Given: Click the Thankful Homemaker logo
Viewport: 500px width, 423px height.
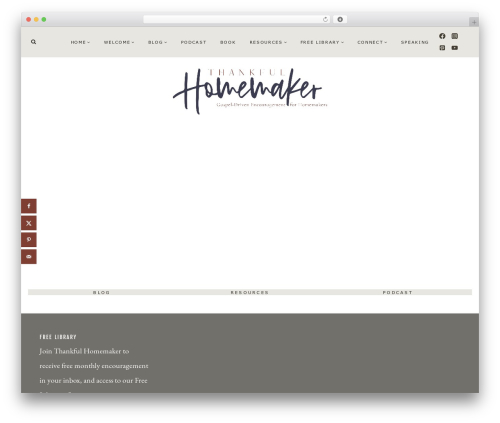Looking at the screenshot, I should pyautogui.click(x=250, y=91).
